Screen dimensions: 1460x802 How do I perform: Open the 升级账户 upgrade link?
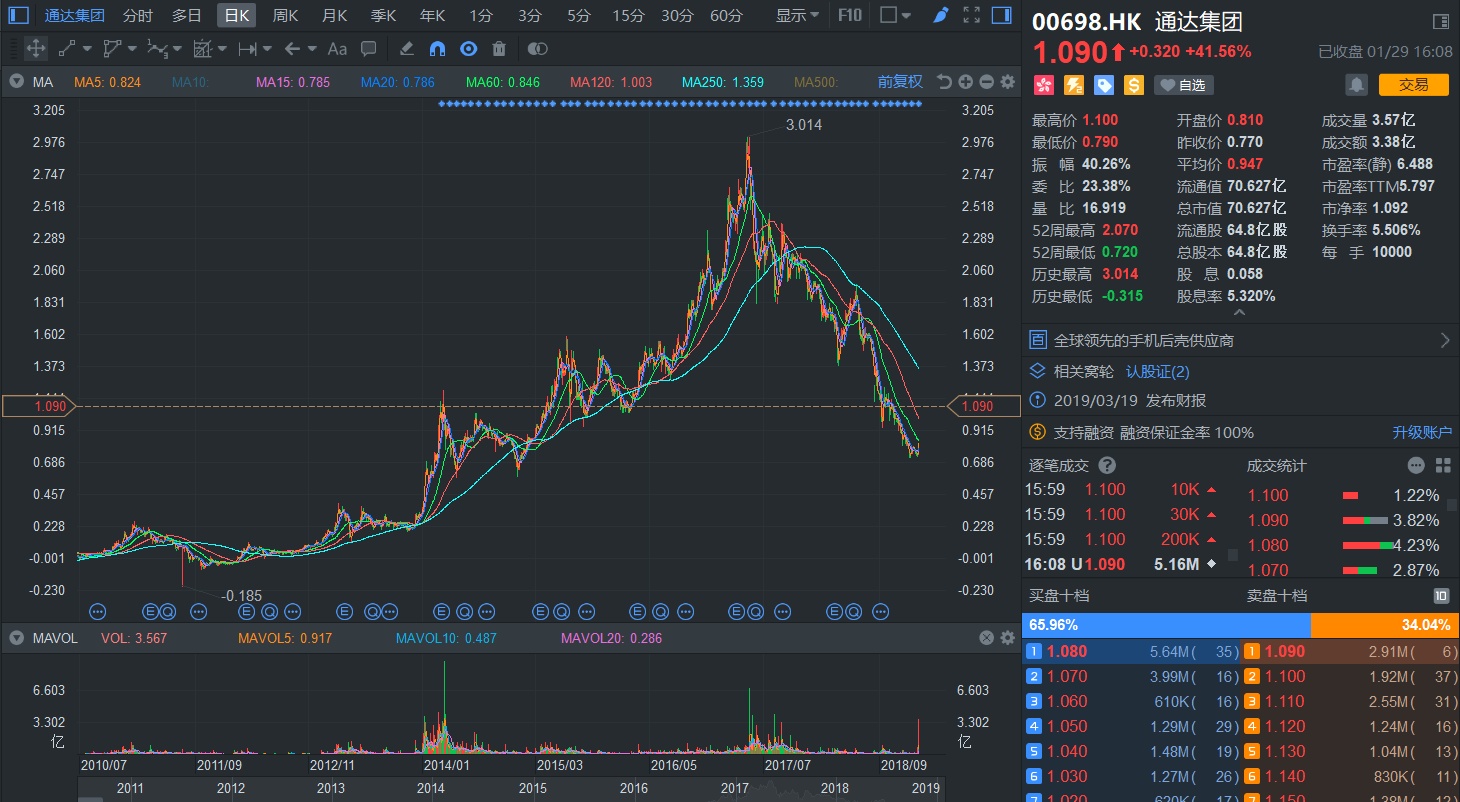pos(1422,432)
